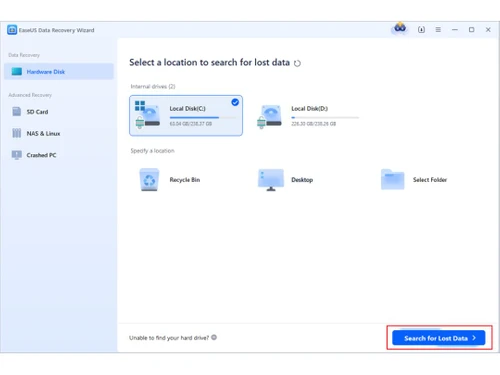Maximize the Data Recovery Wizard window

click(x=471, y=30)
